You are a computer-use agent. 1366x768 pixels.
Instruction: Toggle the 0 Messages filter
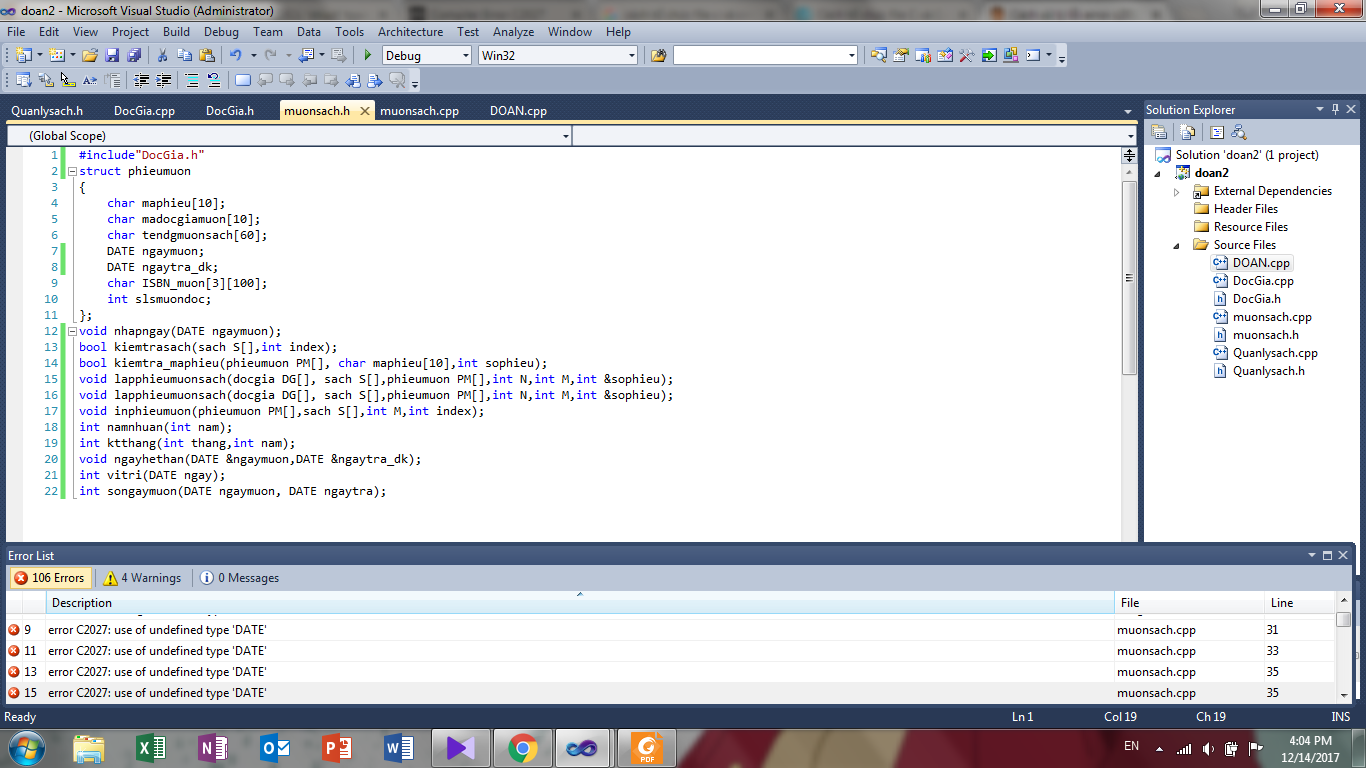pos(239,578)
